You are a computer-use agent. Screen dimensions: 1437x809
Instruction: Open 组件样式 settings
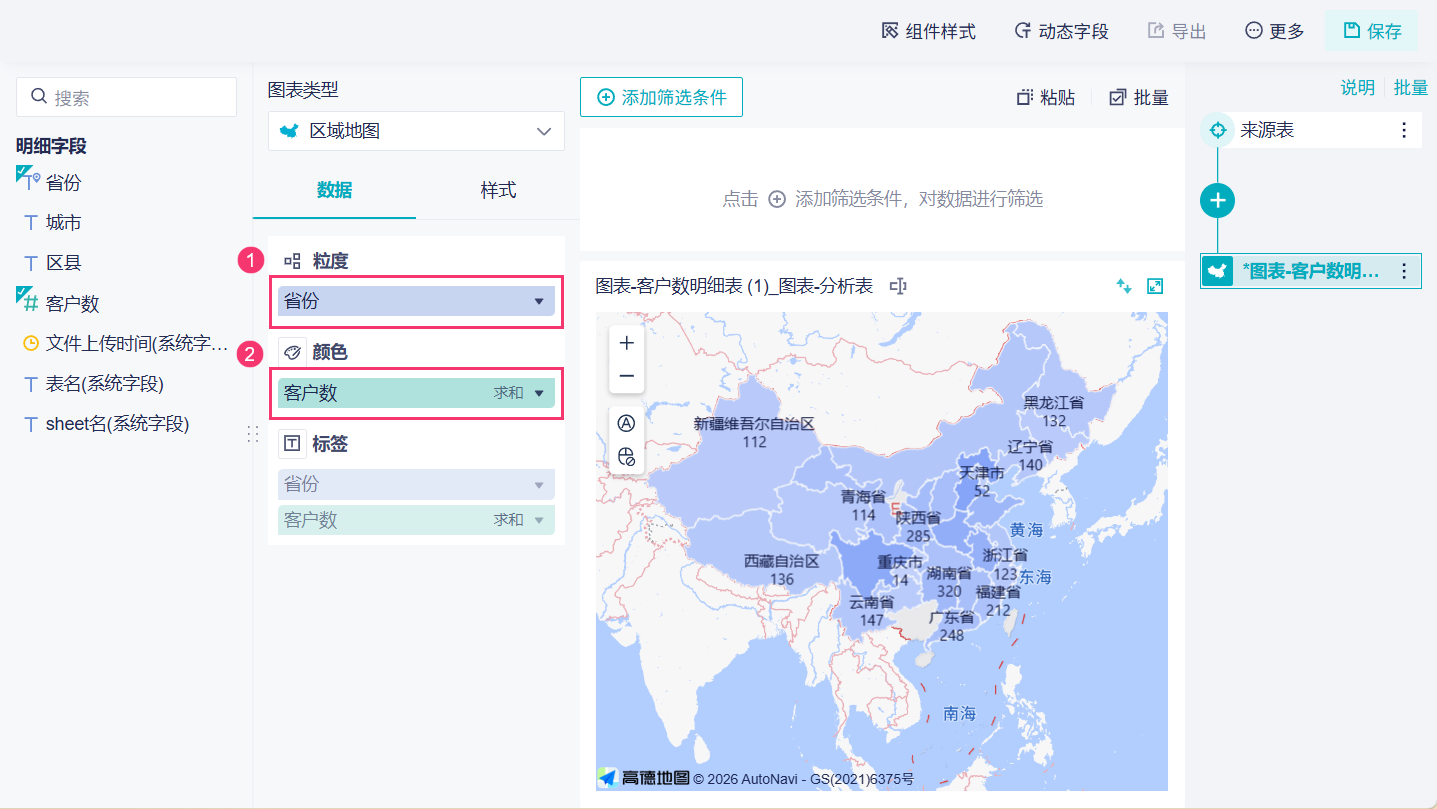click(x=928, y=31)
